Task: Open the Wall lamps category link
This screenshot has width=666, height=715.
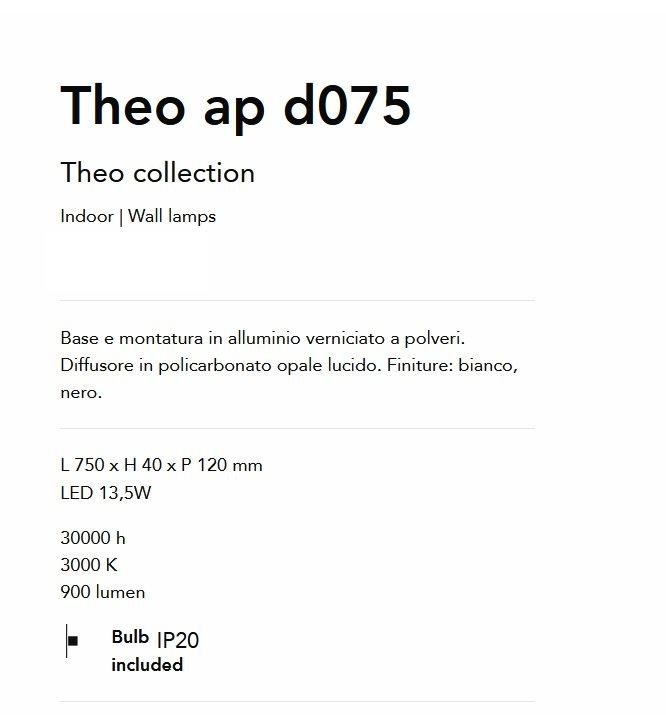Action: coord(172,216)
